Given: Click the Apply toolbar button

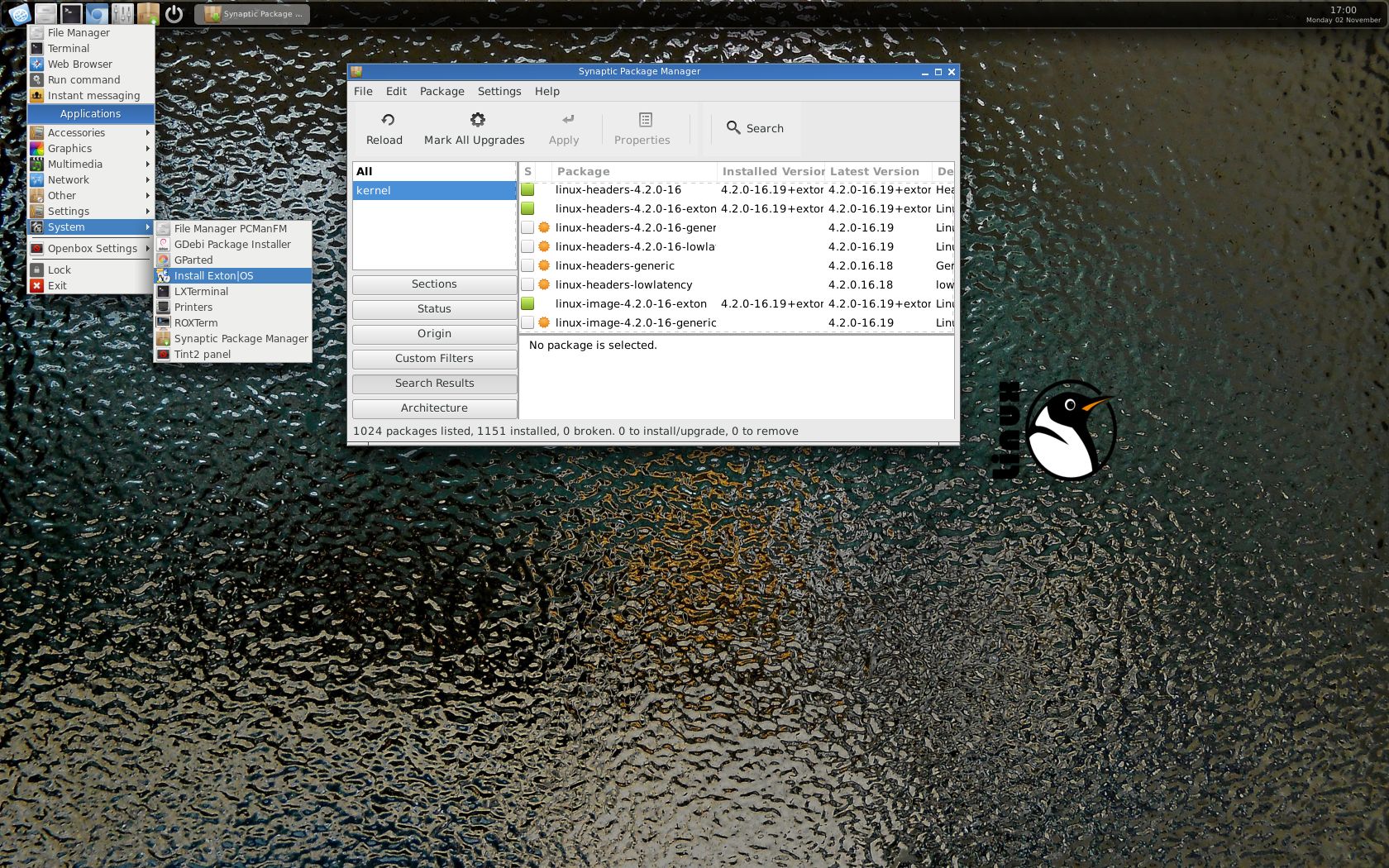Looking at the screenshot, I should click(564, 129).
